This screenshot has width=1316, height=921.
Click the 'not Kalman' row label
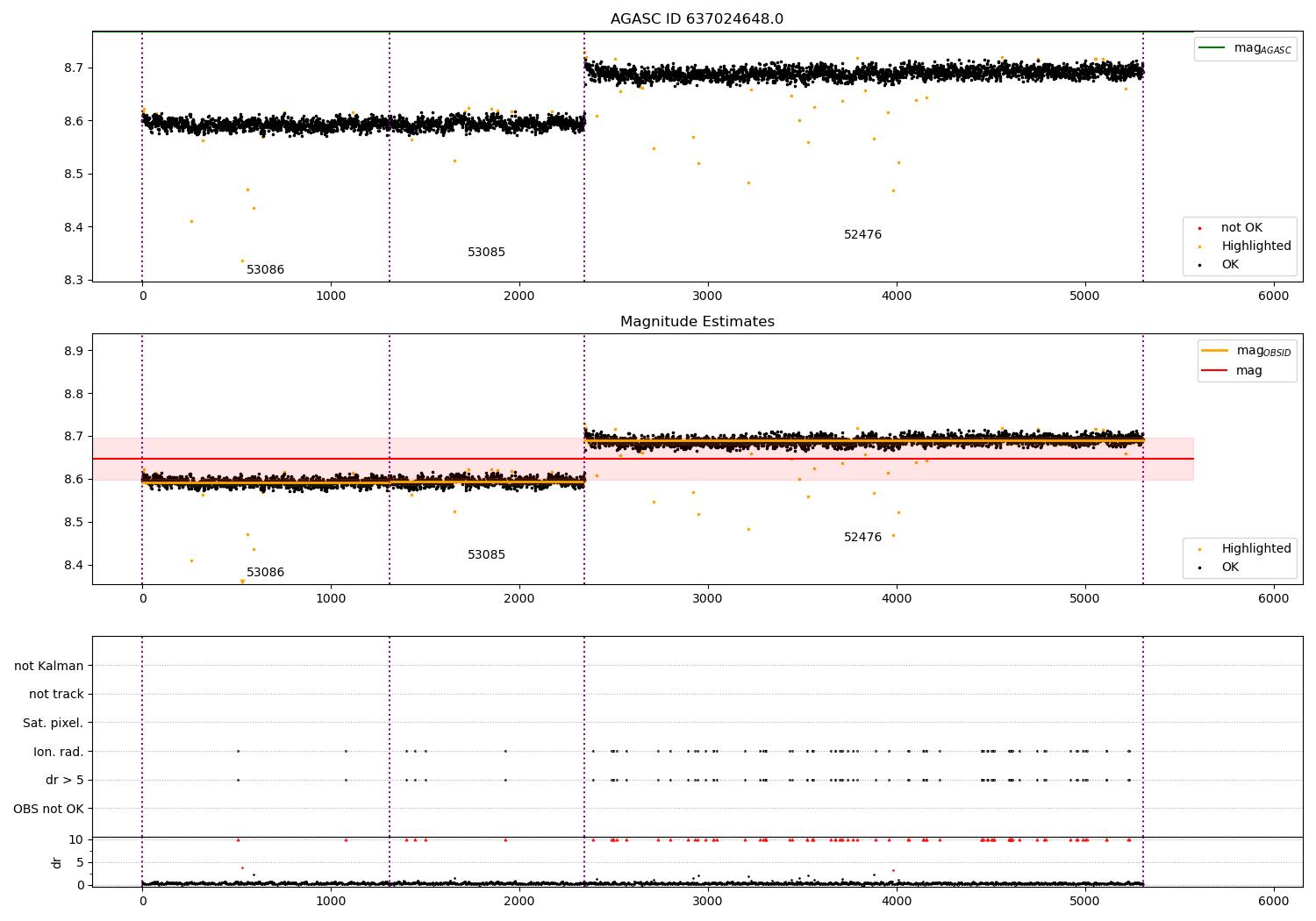pos(49,666)
